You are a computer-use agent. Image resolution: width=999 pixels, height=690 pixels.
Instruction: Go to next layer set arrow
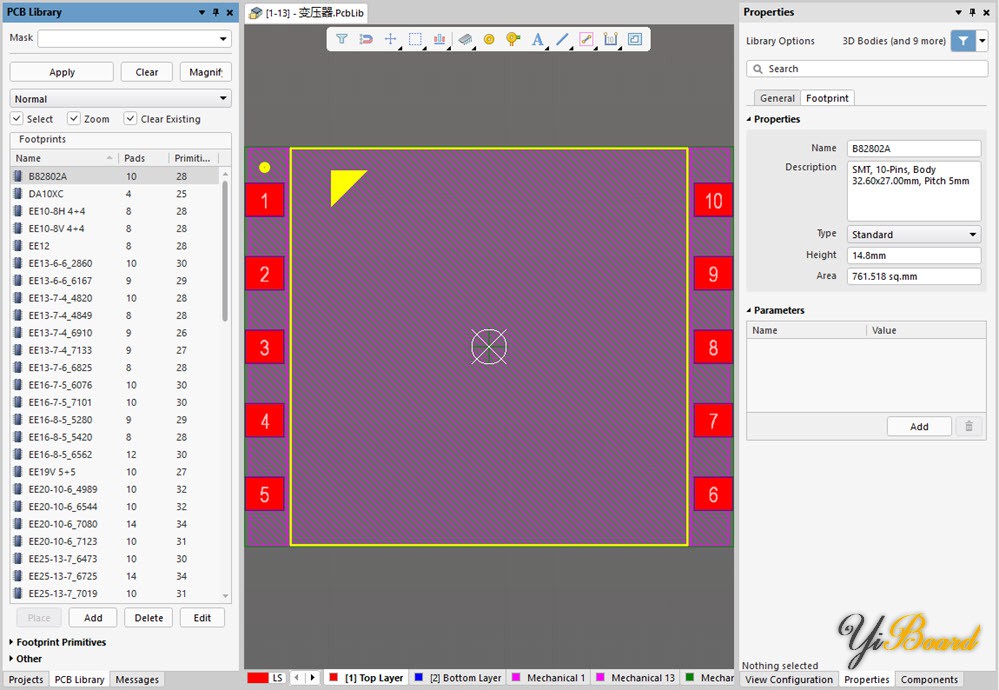(313, 678)
